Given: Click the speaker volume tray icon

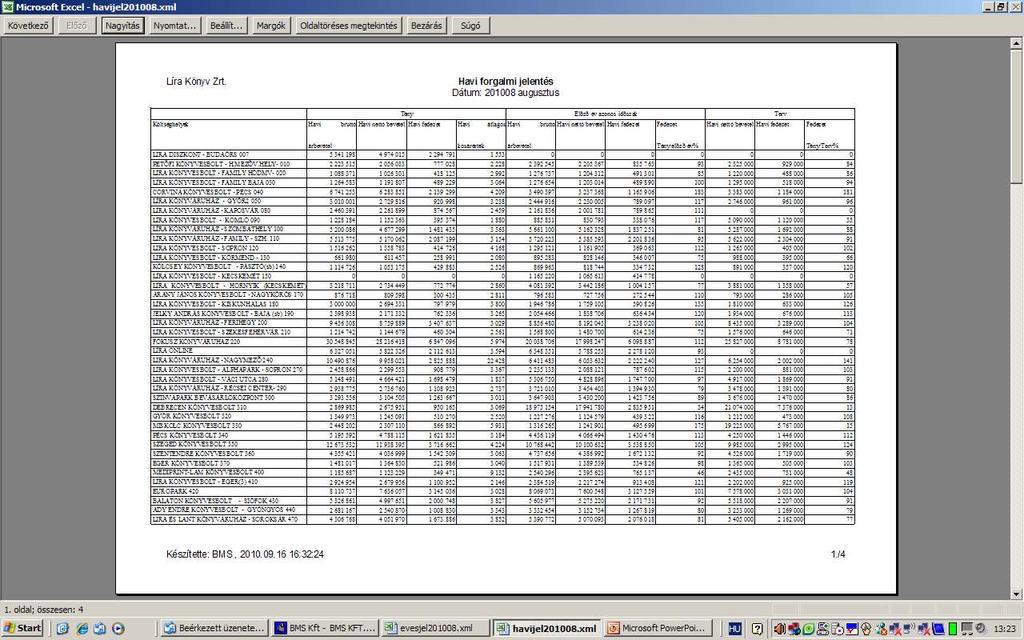Looking at the screenshot, I should pos(779,628).
